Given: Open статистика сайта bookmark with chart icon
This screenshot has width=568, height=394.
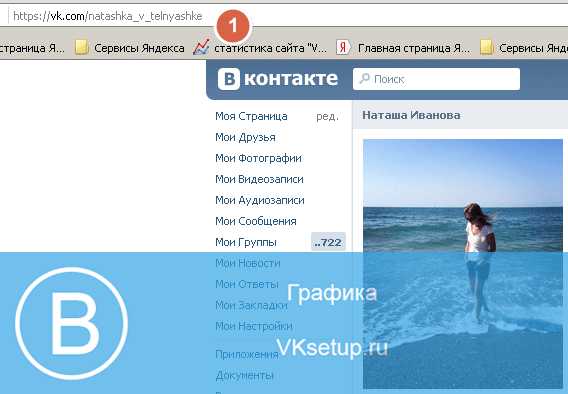Looking at the screenshot, I should click(260, 48).
